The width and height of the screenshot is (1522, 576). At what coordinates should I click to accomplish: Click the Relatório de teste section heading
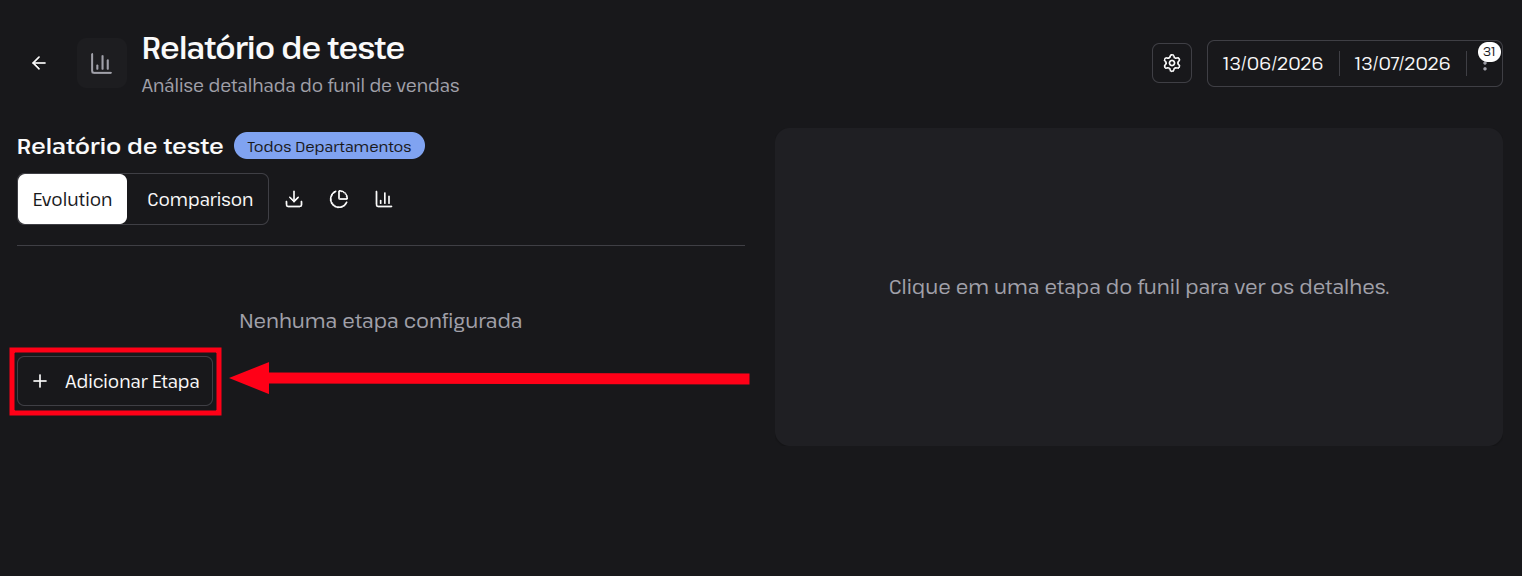(x=120, y=146)
